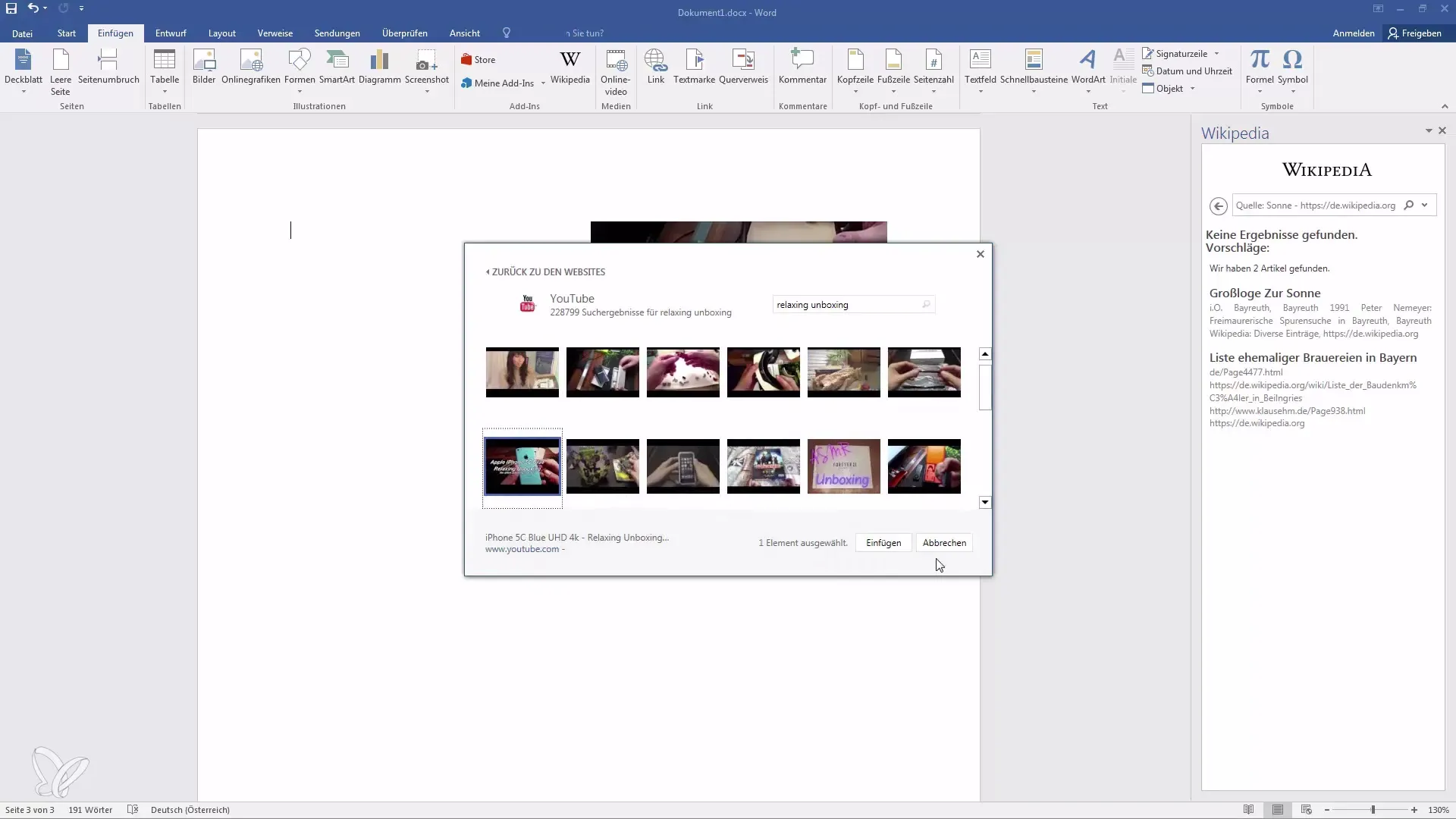The image size is (1456, 819).
Task: Insert a Formel equation
Action: point(1260,72)
